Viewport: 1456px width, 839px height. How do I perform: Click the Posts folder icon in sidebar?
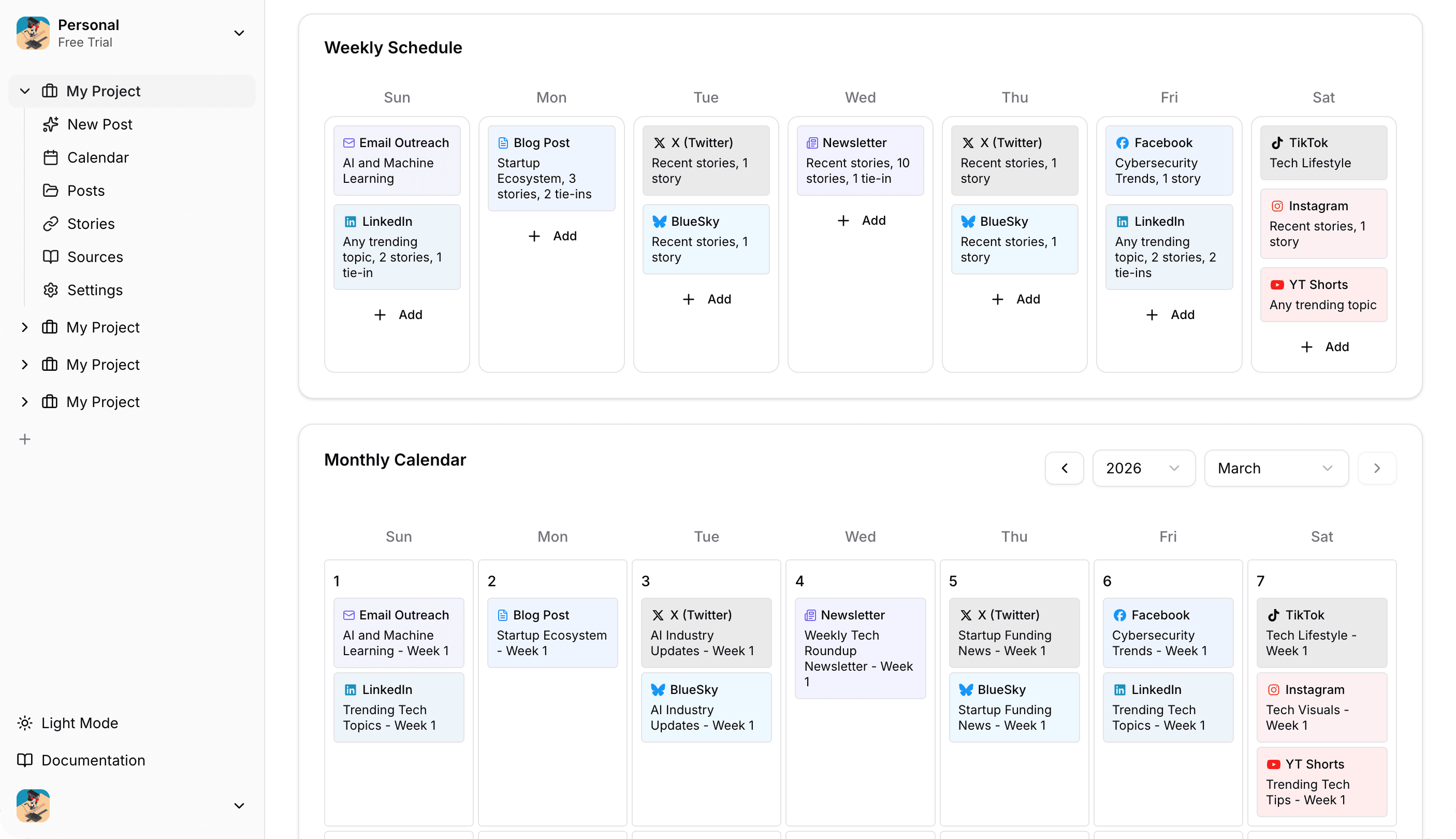click(x=51, y=190)
